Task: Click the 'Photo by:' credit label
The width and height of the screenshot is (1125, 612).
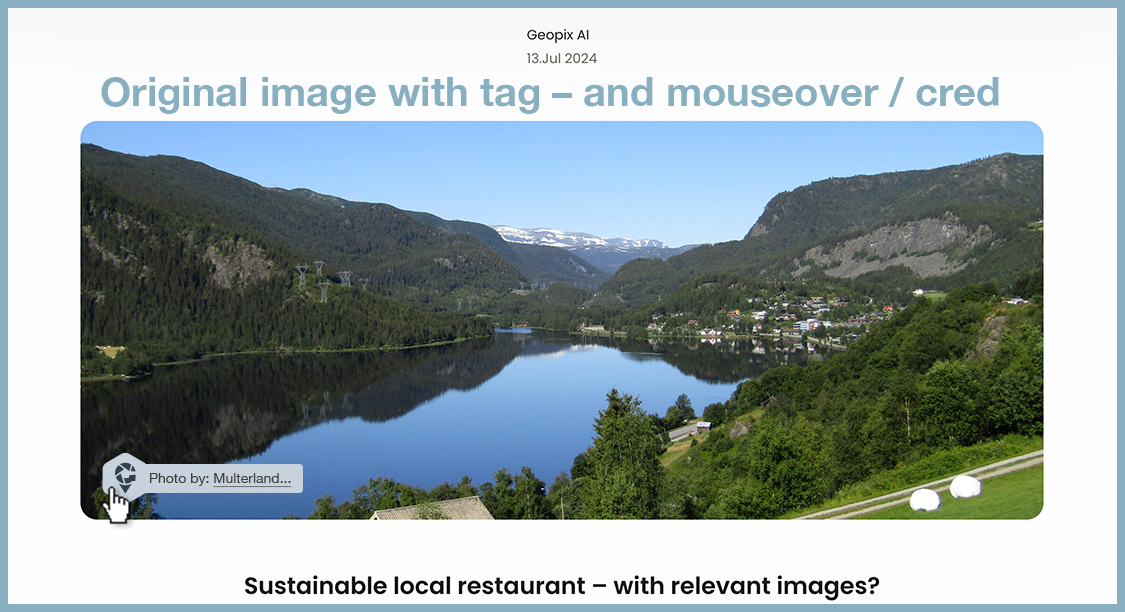Action: point(179,479)
